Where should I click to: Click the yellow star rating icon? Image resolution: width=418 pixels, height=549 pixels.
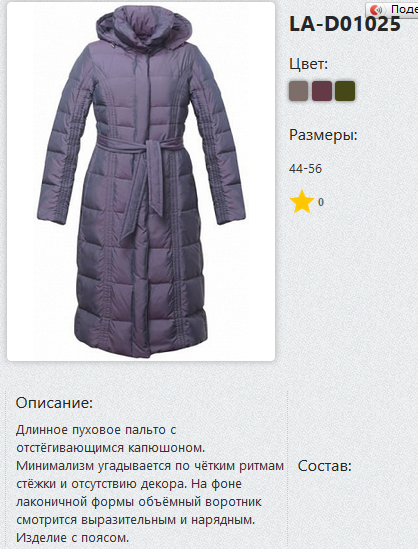[x=302, y=202]
